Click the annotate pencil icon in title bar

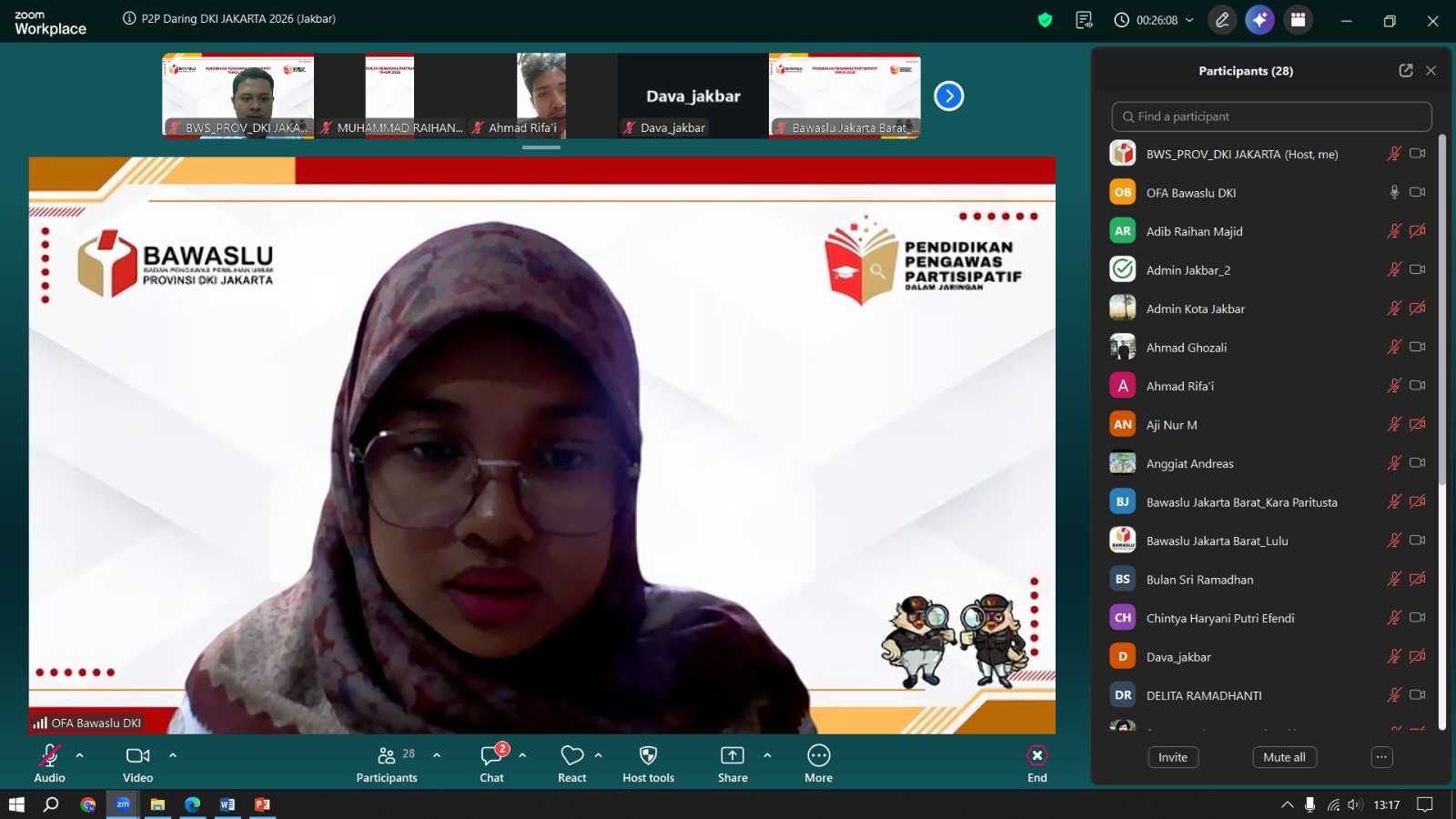1222,20
